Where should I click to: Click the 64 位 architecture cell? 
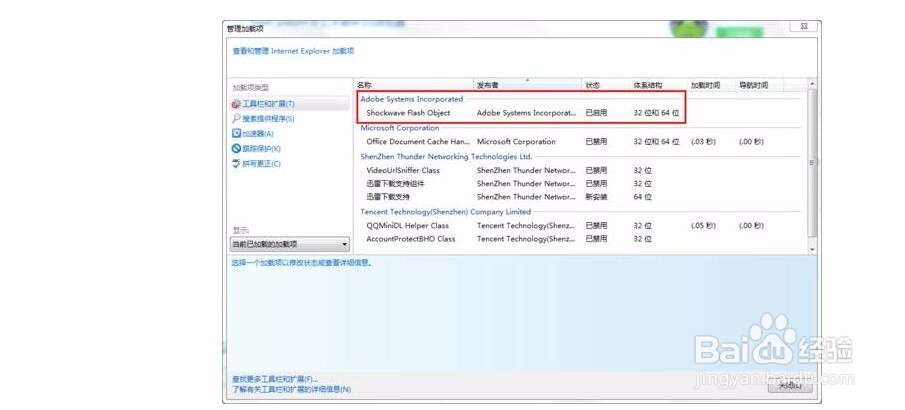[642, 197]
